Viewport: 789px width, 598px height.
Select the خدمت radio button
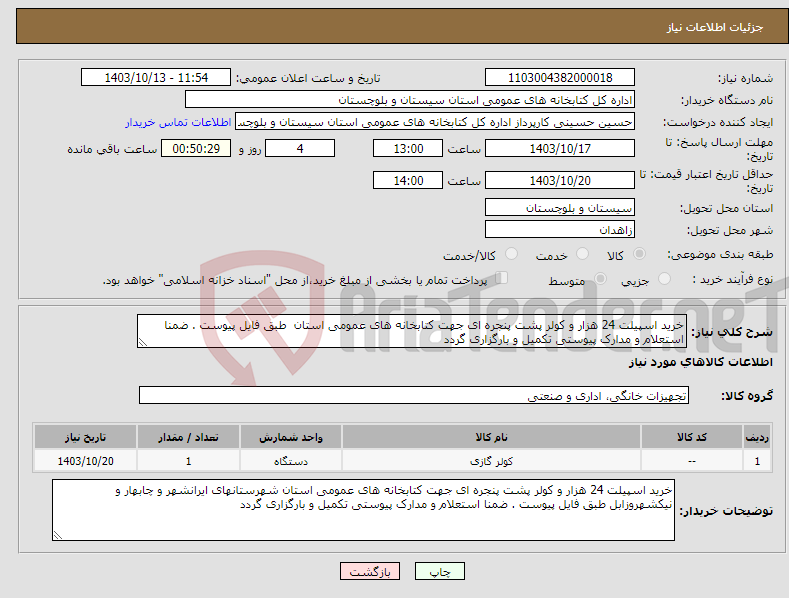[x=582, y=254]
